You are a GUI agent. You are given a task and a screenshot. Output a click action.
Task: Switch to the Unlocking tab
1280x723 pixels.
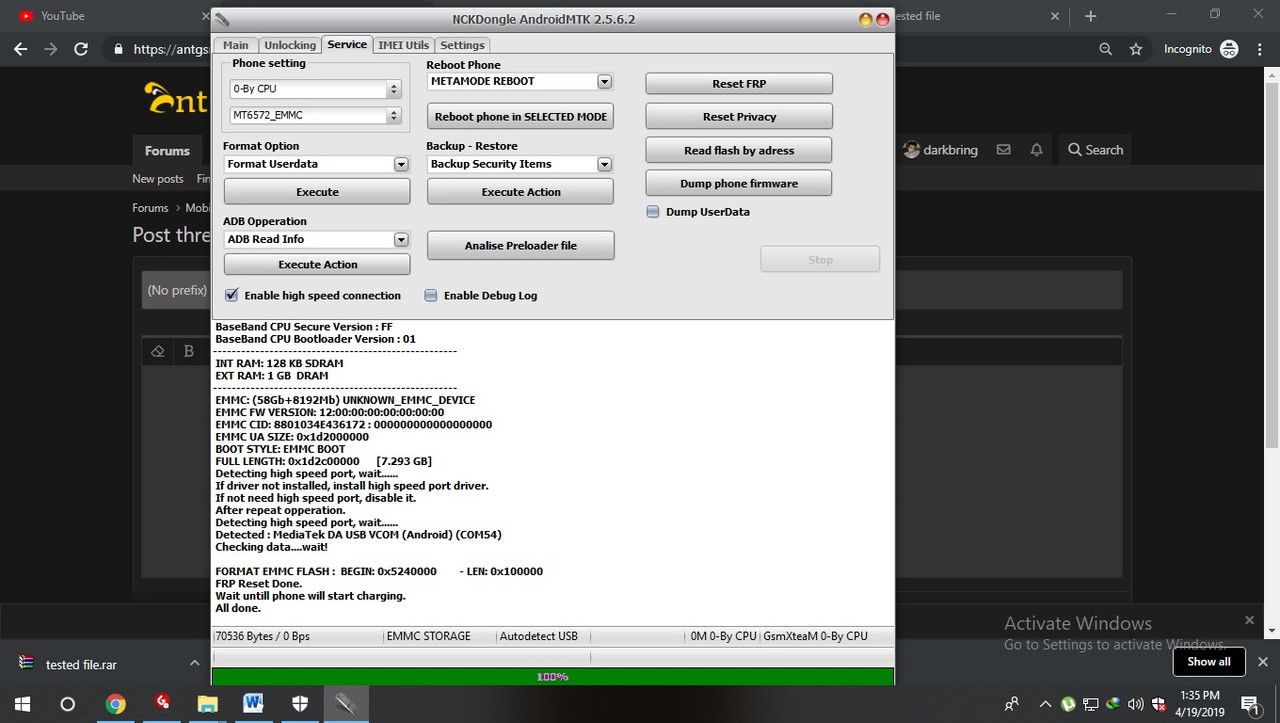tap(290, 45)
